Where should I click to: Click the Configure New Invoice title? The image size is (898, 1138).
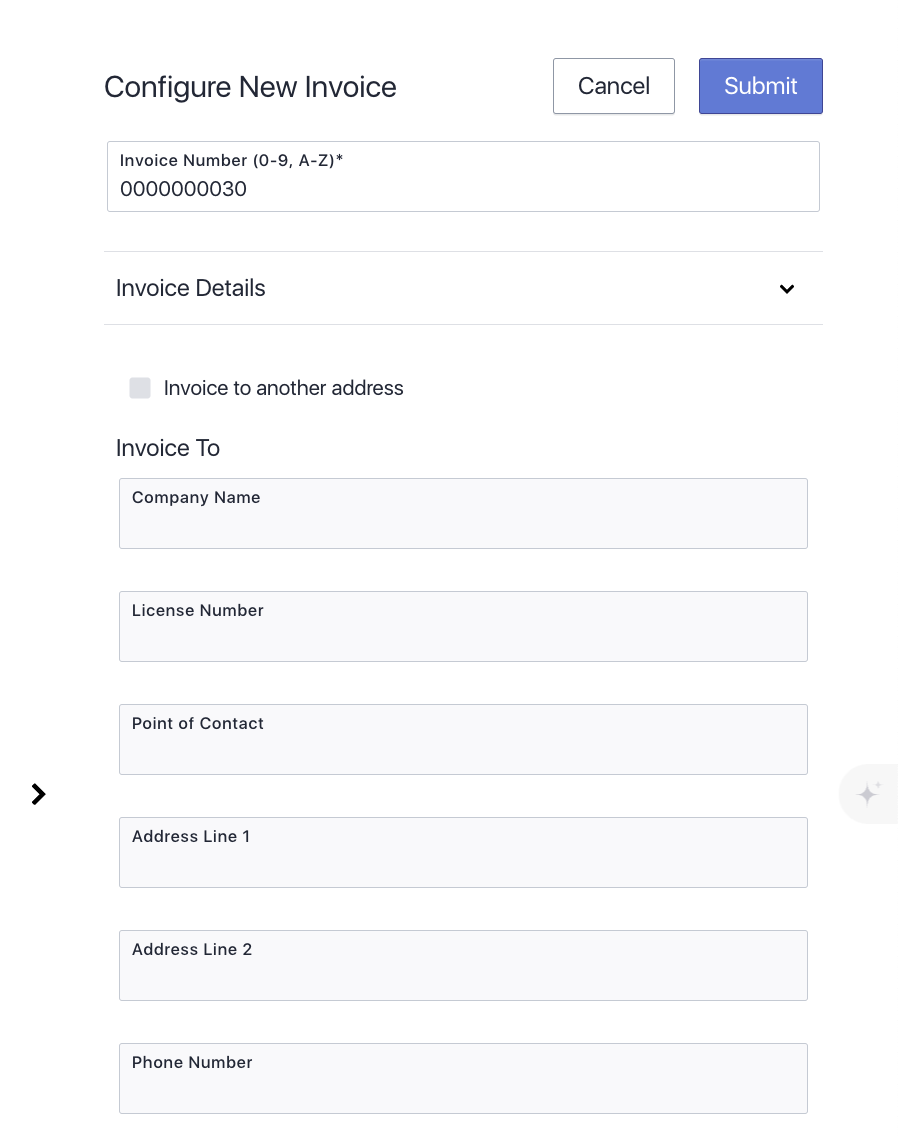click(250, 87)
